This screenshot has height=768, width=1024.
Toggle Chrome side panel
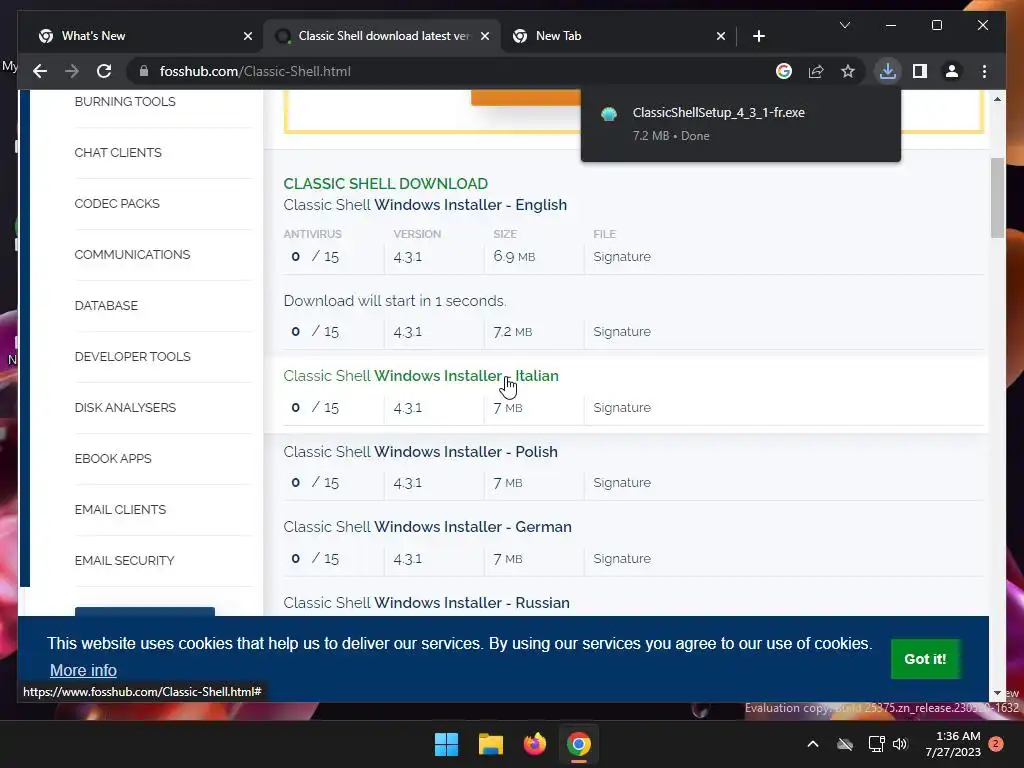tap(920, 71)
